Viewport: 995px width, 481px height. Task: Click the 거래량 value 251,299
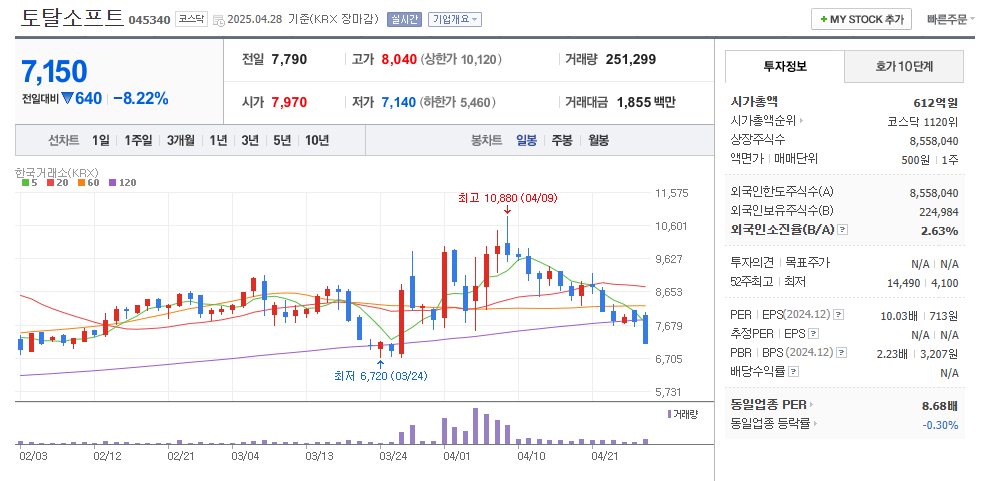(631, 60)
